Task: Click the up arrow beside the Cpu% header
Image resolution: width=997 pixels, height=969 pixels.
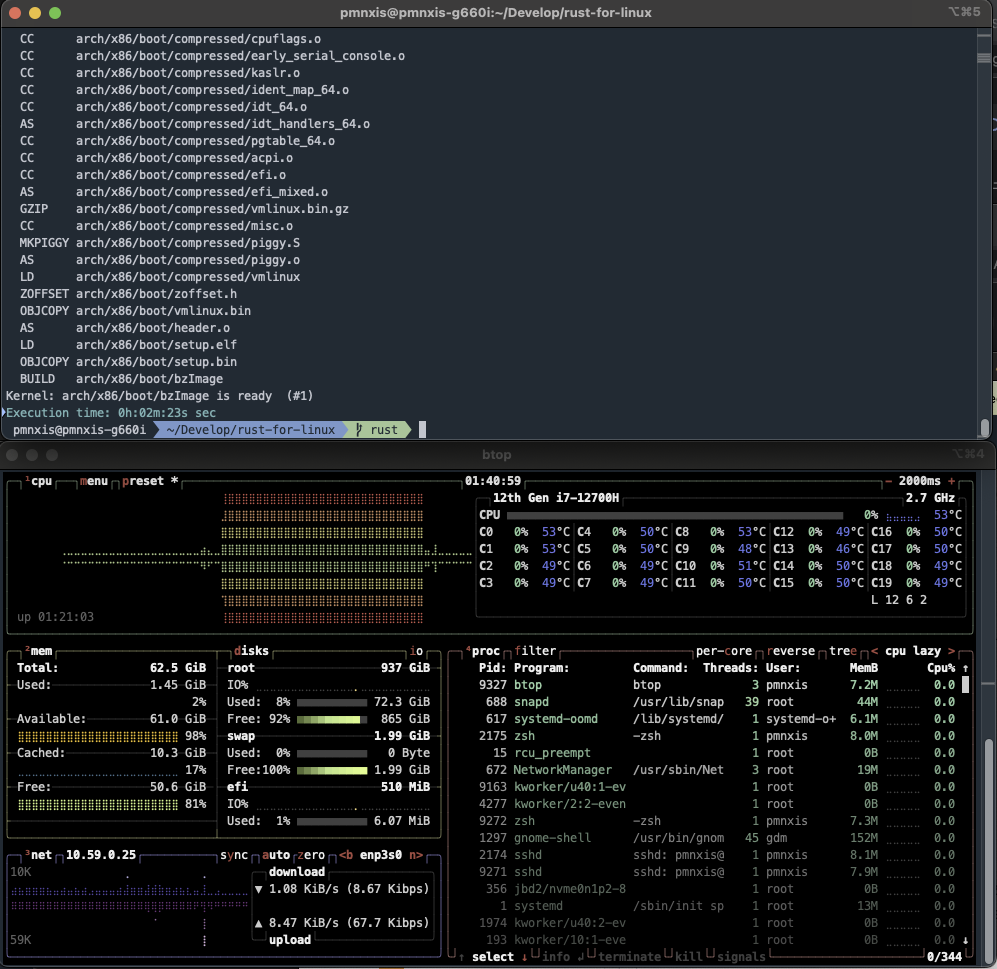Action: (965, 668)
